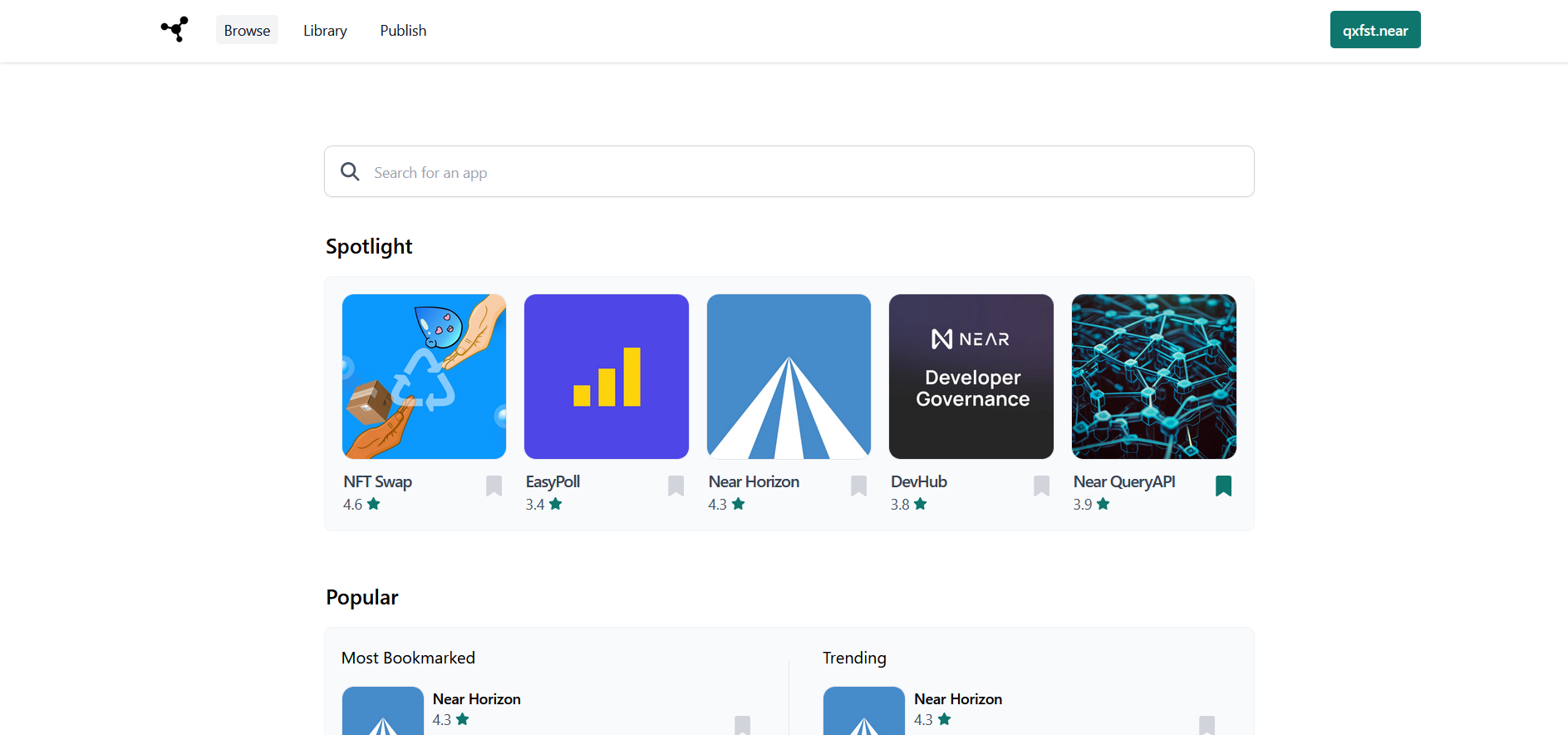The image size is (1568, 735).
Task: Click the Near Horizon title in Spotlight
Action: tap(754, 481)
